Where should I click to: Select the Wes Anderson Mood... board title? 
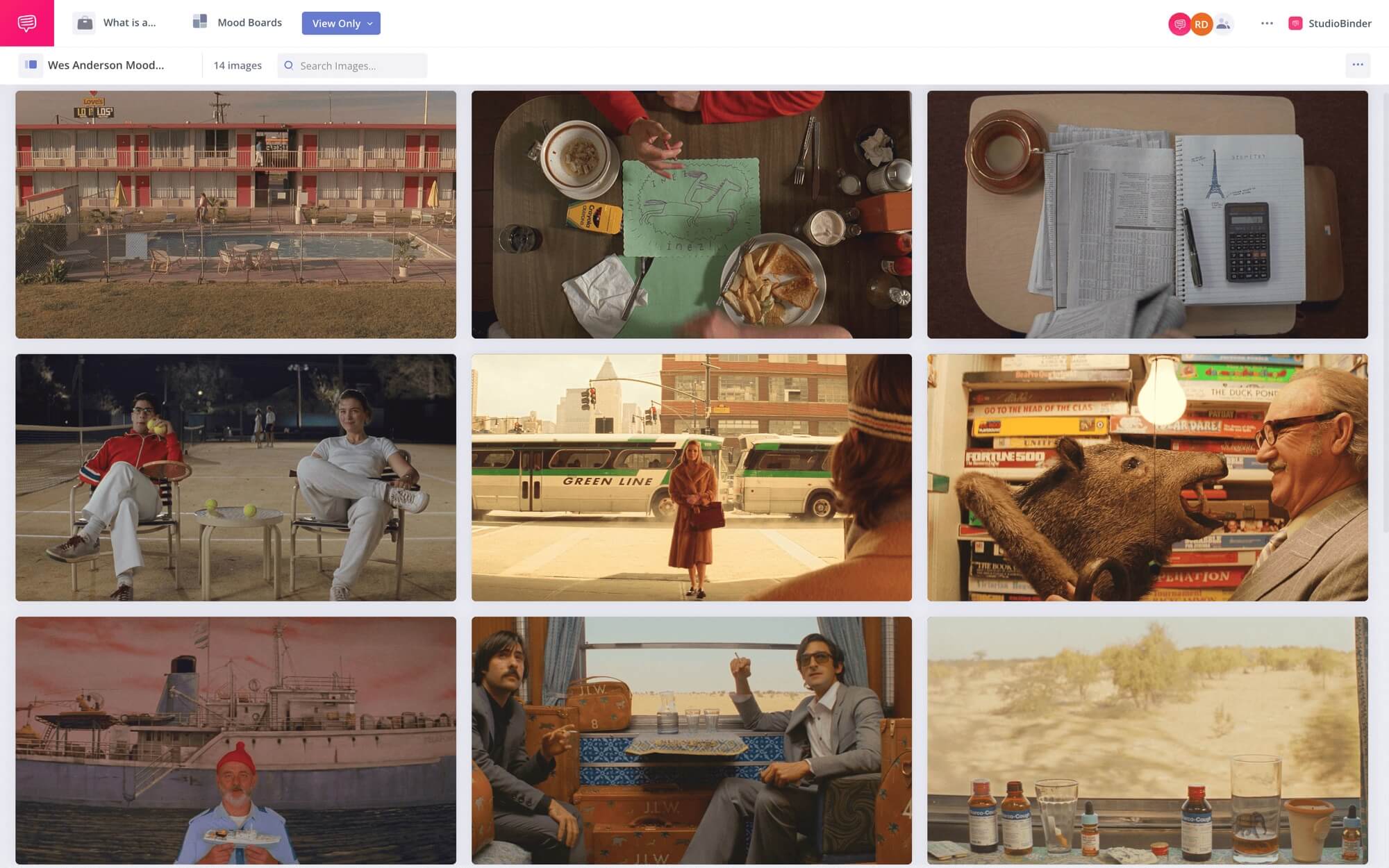[x=106, y=65]
